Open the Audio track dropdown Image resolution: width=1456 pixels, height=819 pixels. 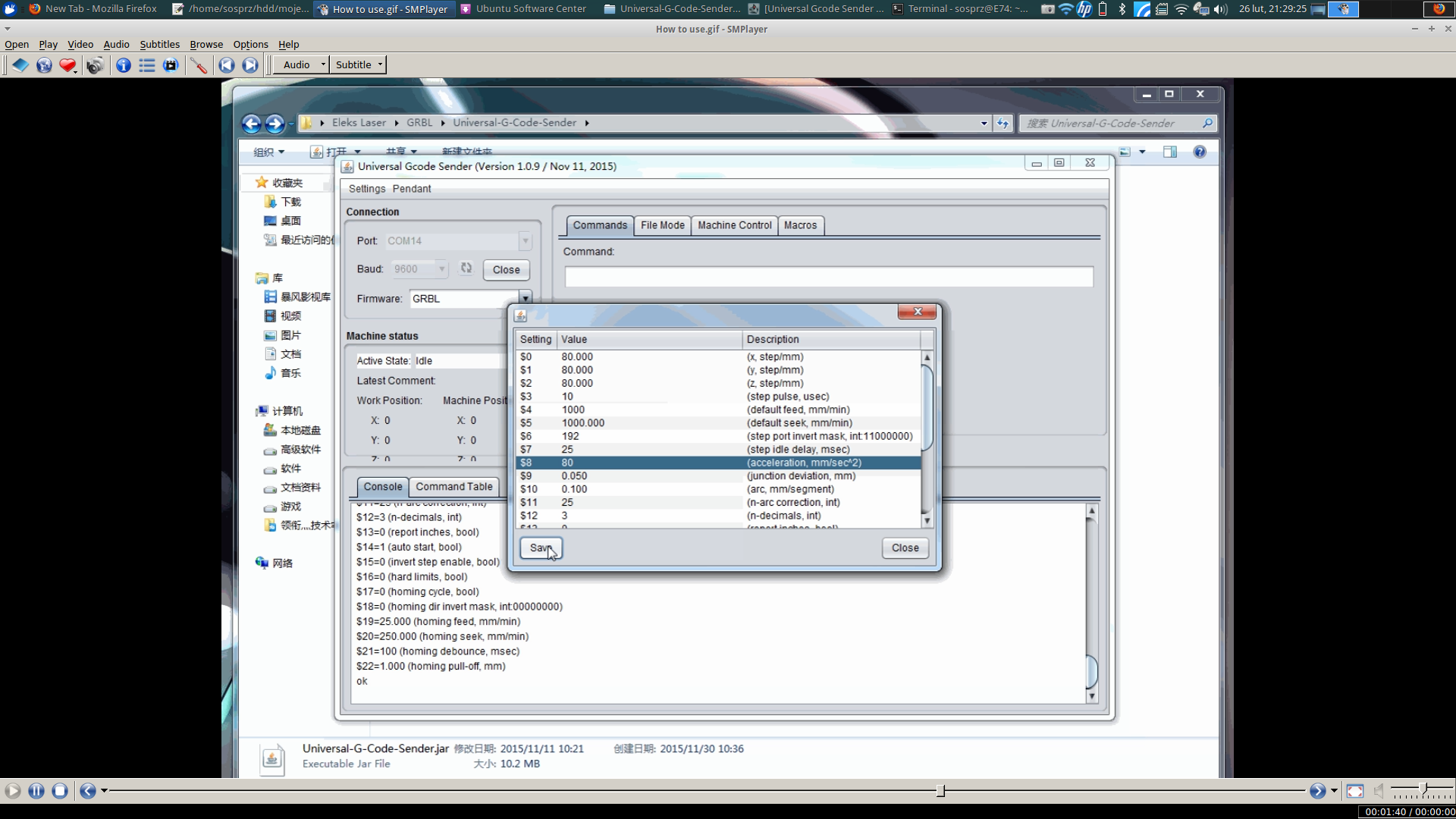(x=300, y=64)
